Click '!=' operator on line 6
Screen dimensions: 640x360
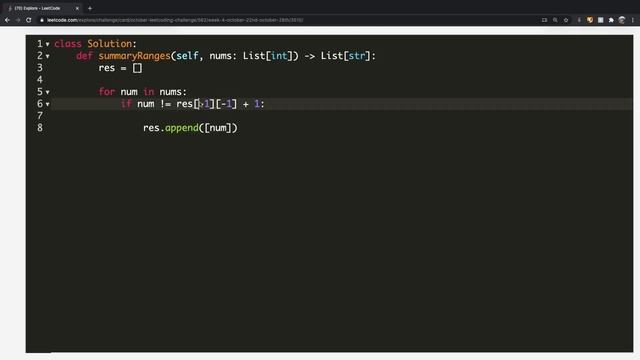click(x=165, y=104)
